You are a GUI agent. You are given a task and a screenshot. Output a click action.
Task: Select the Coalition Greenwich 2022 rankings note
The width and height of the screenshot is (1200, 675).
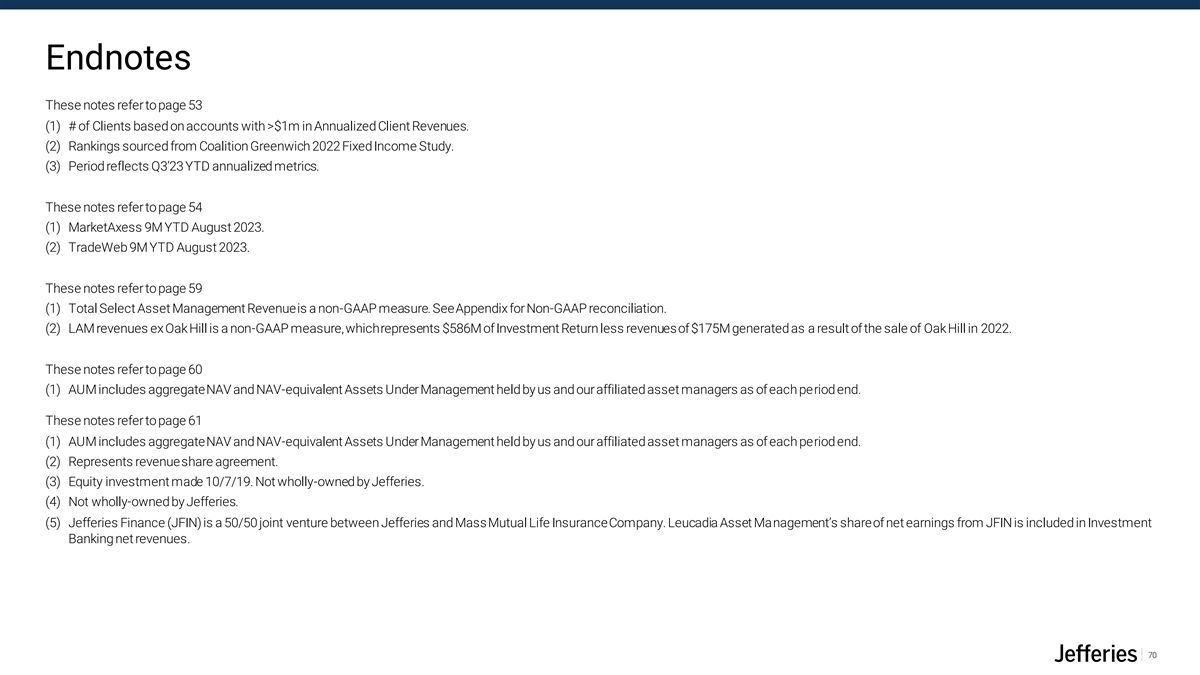(x=250, y=146)
